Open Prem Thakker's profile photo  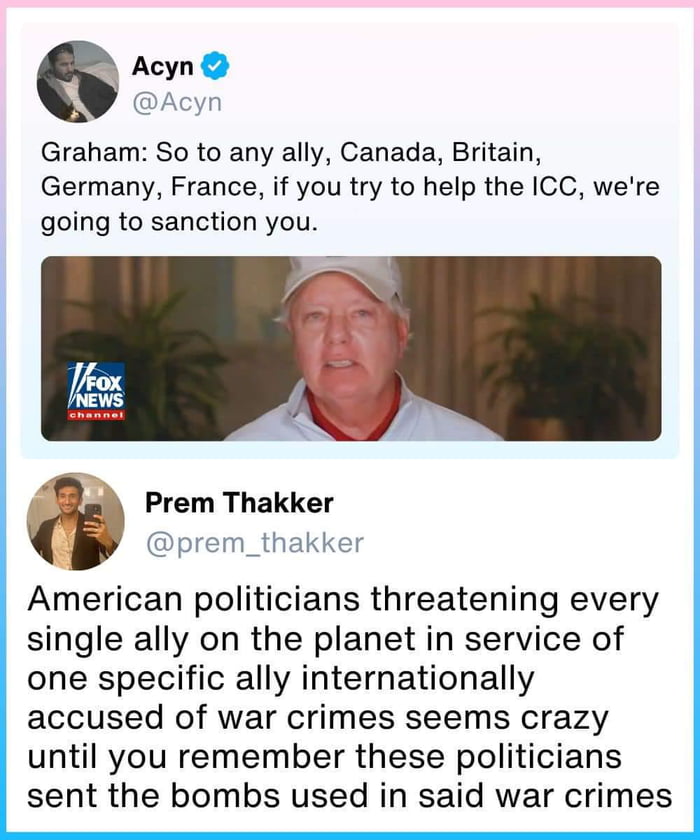tap(76, 522)
